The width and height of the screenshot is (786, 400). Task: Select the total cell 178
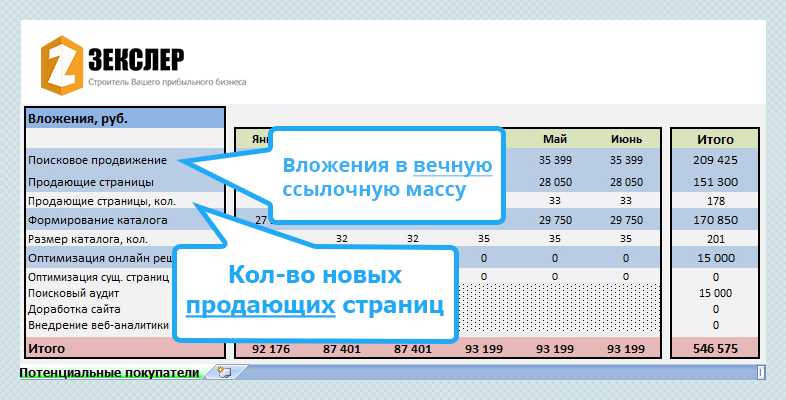[715, 201]
